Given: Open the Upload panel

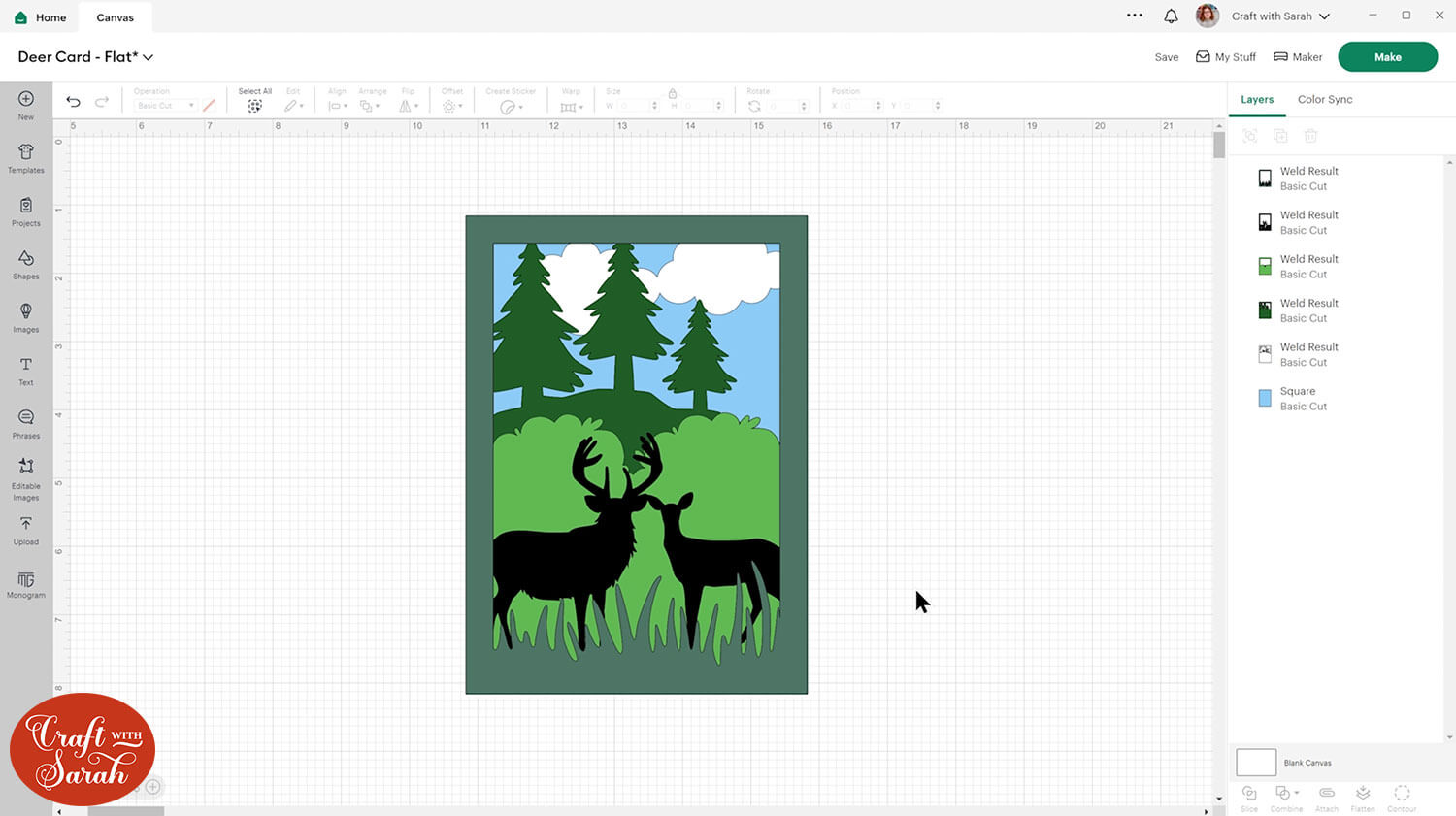Looking at the screenshot, I should [x=26, y=529].
